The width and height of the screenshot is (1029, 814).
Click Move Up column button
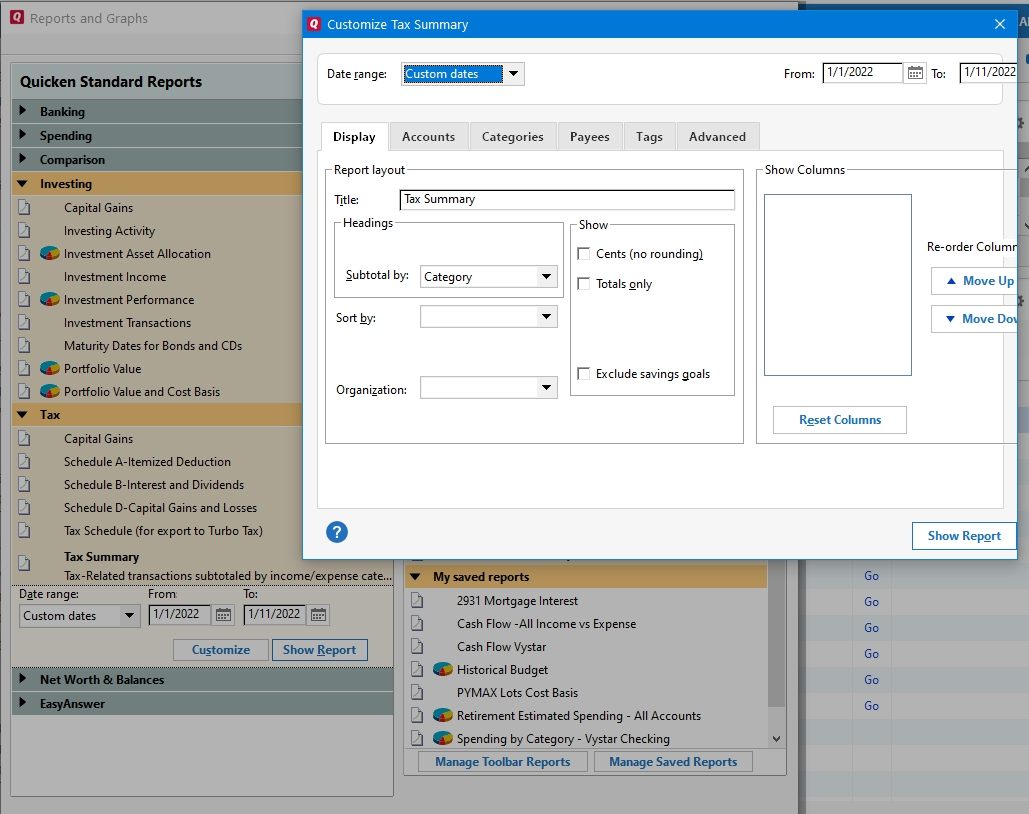974,281
